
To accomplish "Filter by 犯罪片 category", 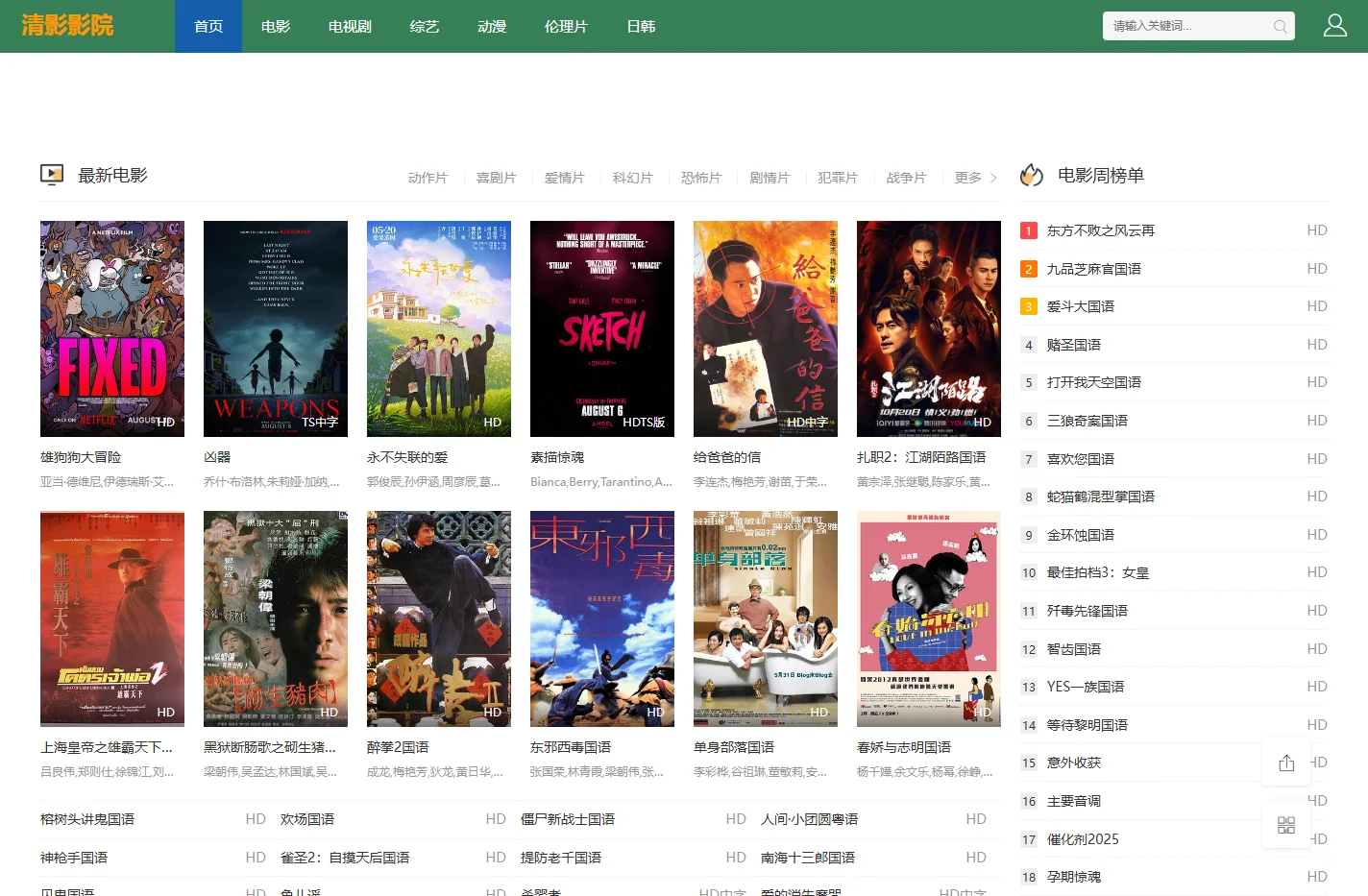I will click(x=837, y=178).
